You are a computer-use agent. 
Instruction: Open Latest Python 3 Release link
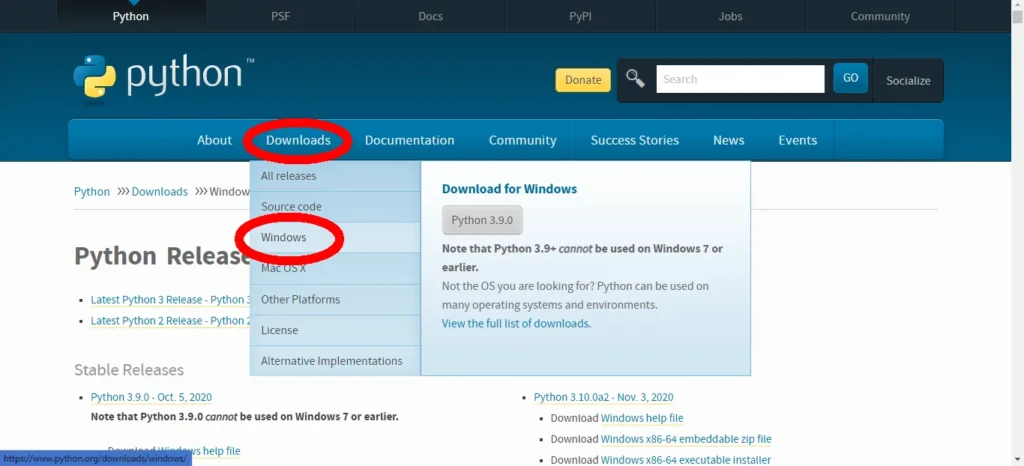pyautogui.click(x=170, y=300)
